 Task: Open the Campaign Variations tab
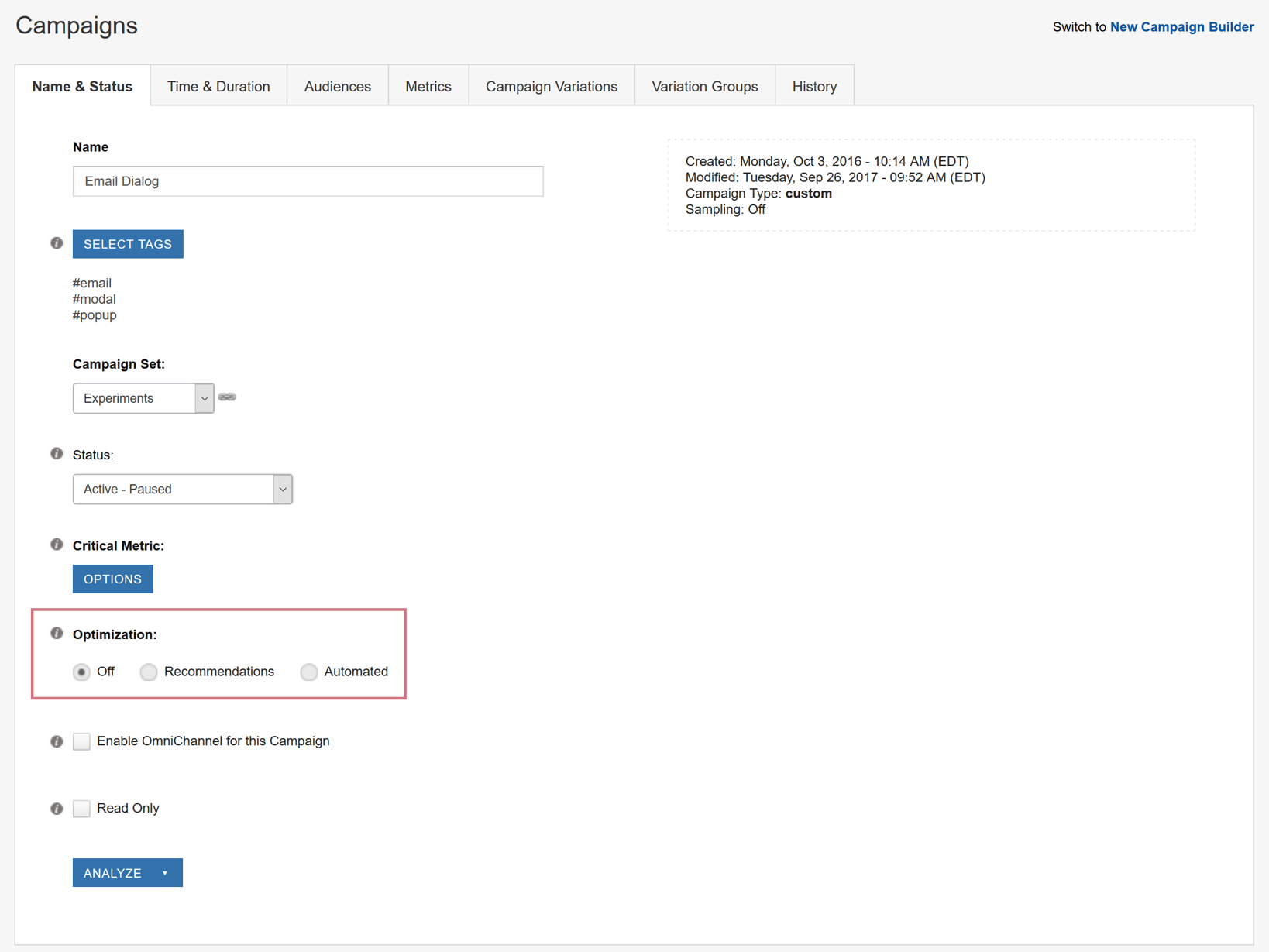pos(551,87)
